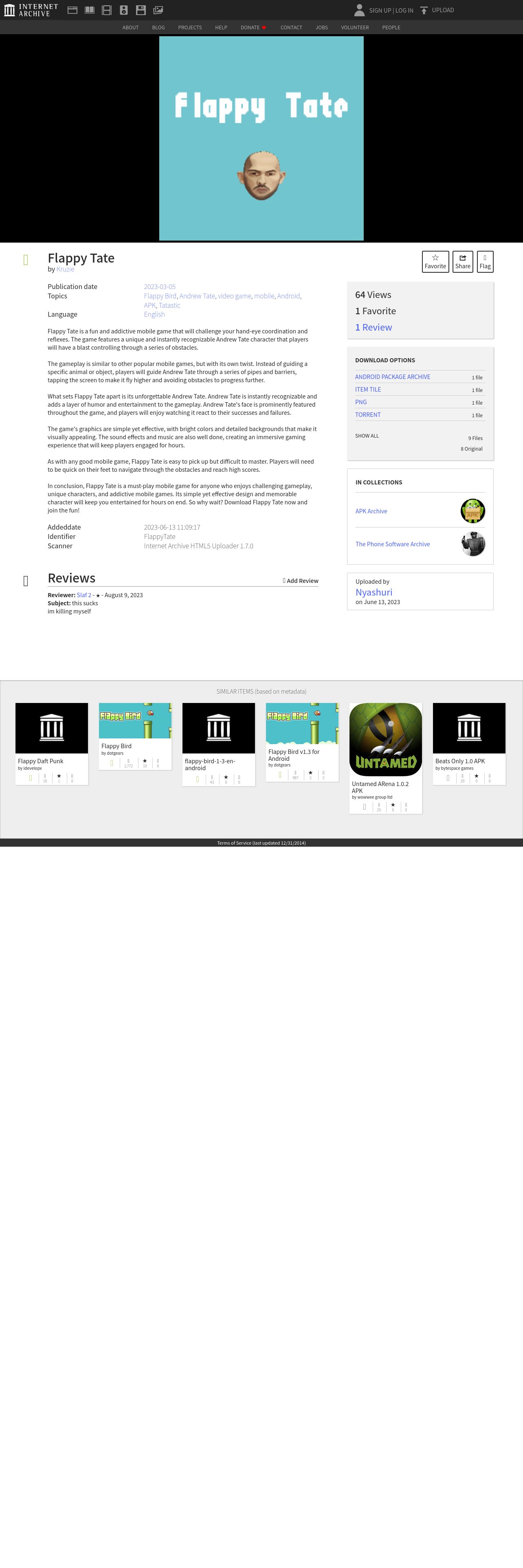This screenshot has height=1568, width=523.
Task: Click the Flappy Tate game preview image
Action: [261, 138]
